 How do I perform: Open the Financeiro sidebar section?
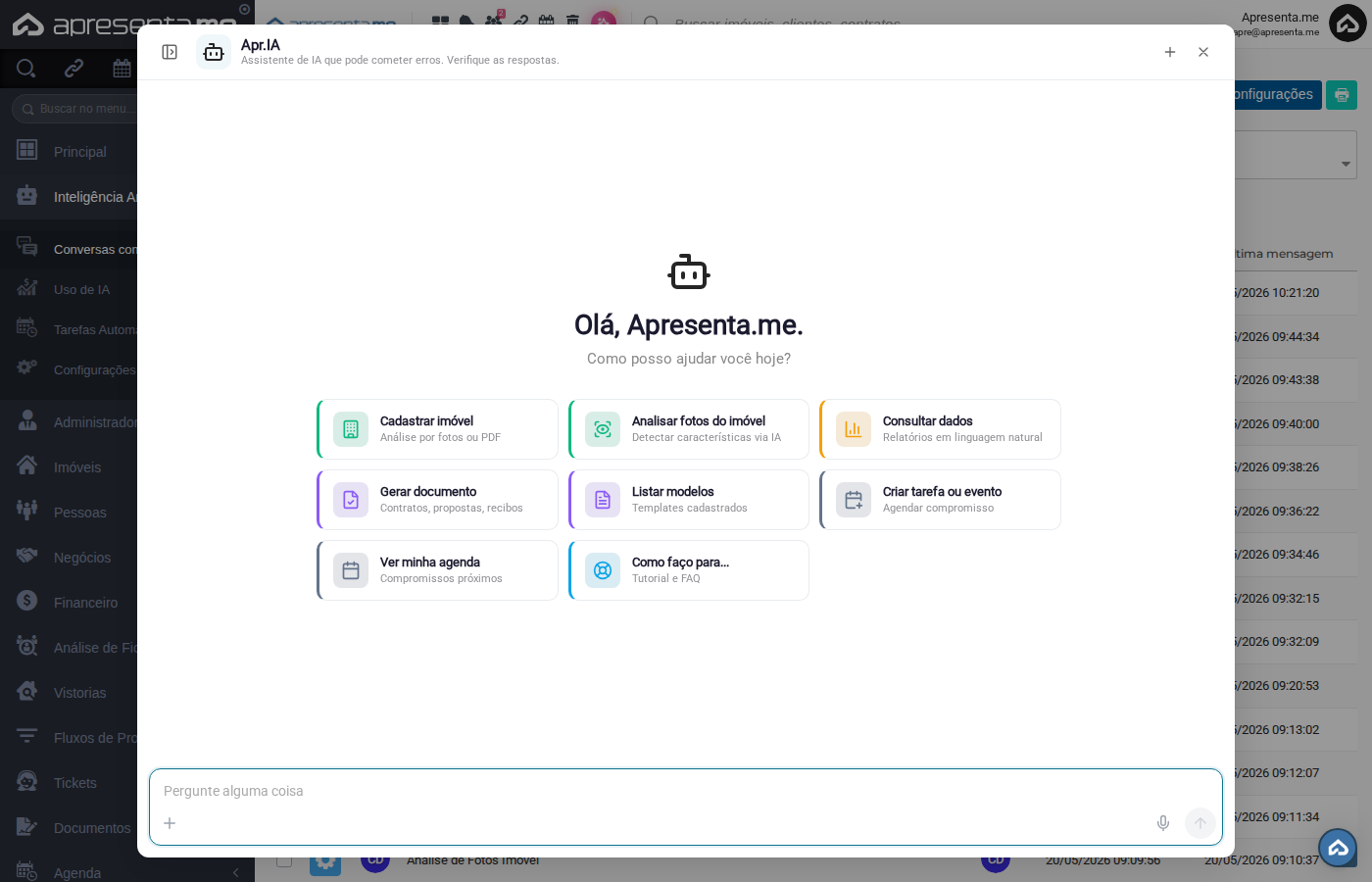pos(69,603)
